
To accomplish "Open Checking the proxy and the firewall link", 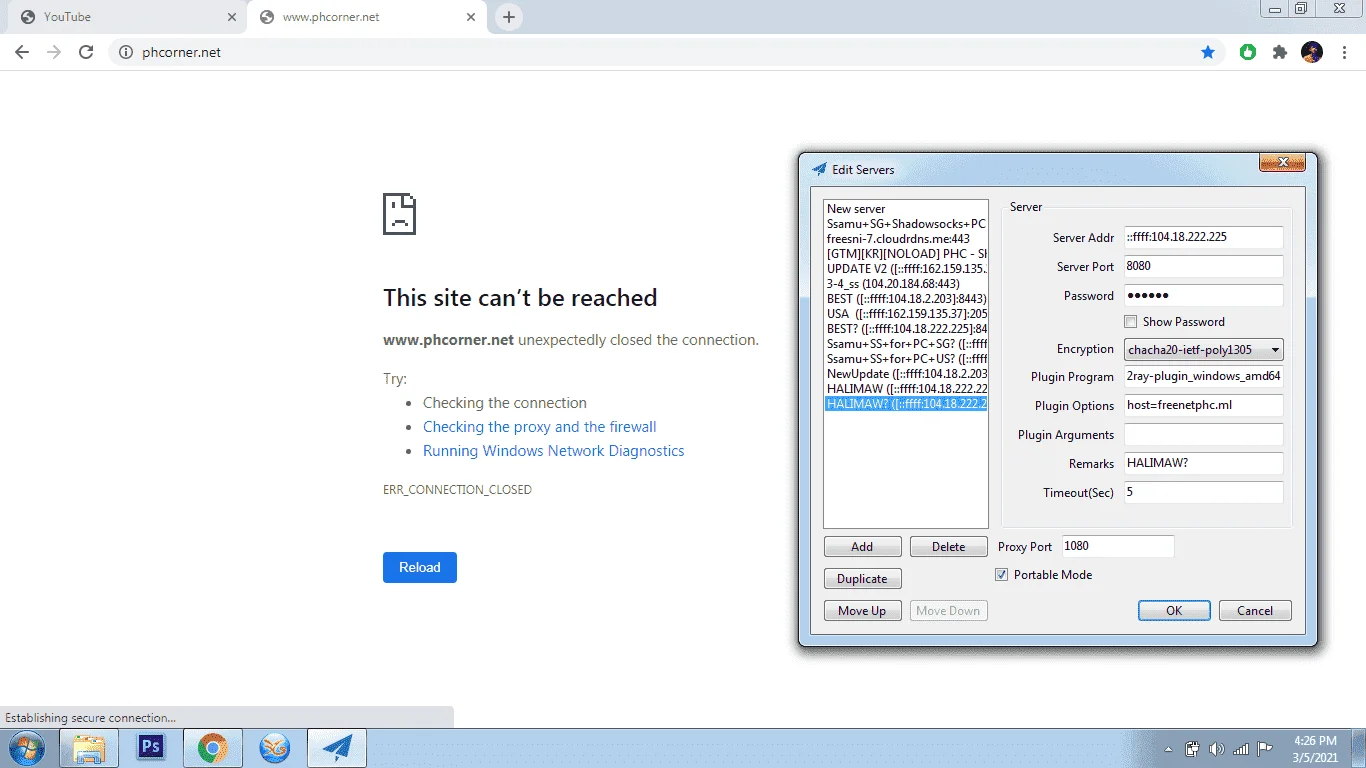I will 539,427.
